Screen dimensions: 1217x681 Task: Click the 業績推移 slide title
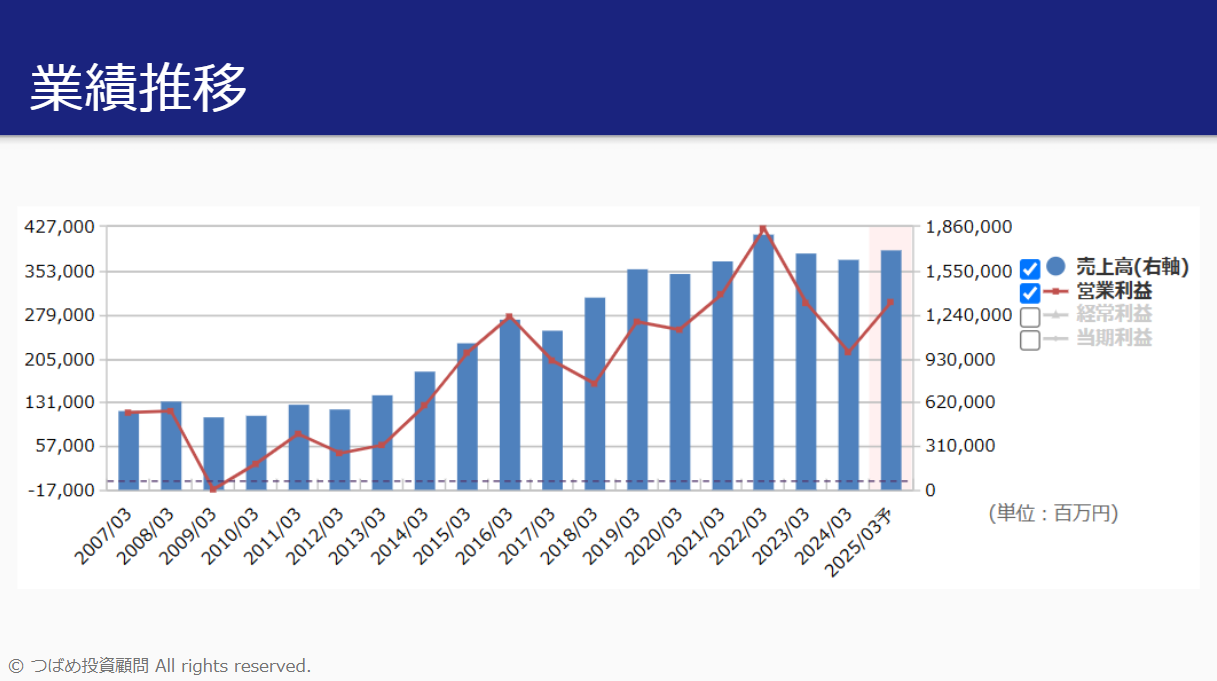point(138,88)
